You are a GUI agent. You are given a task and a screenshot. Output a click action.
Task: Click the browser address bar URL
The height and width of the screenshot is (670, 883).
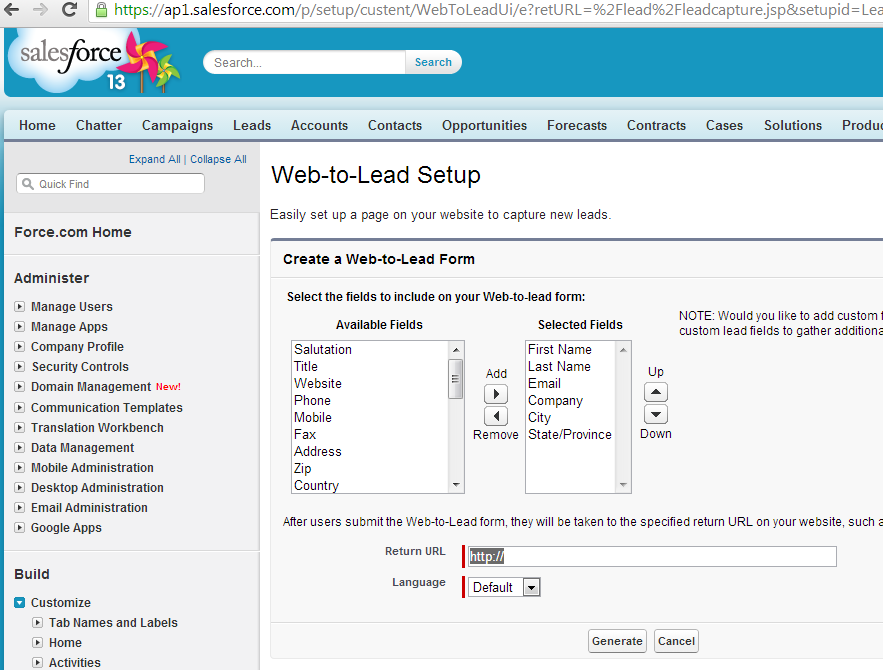pos(496,10)
